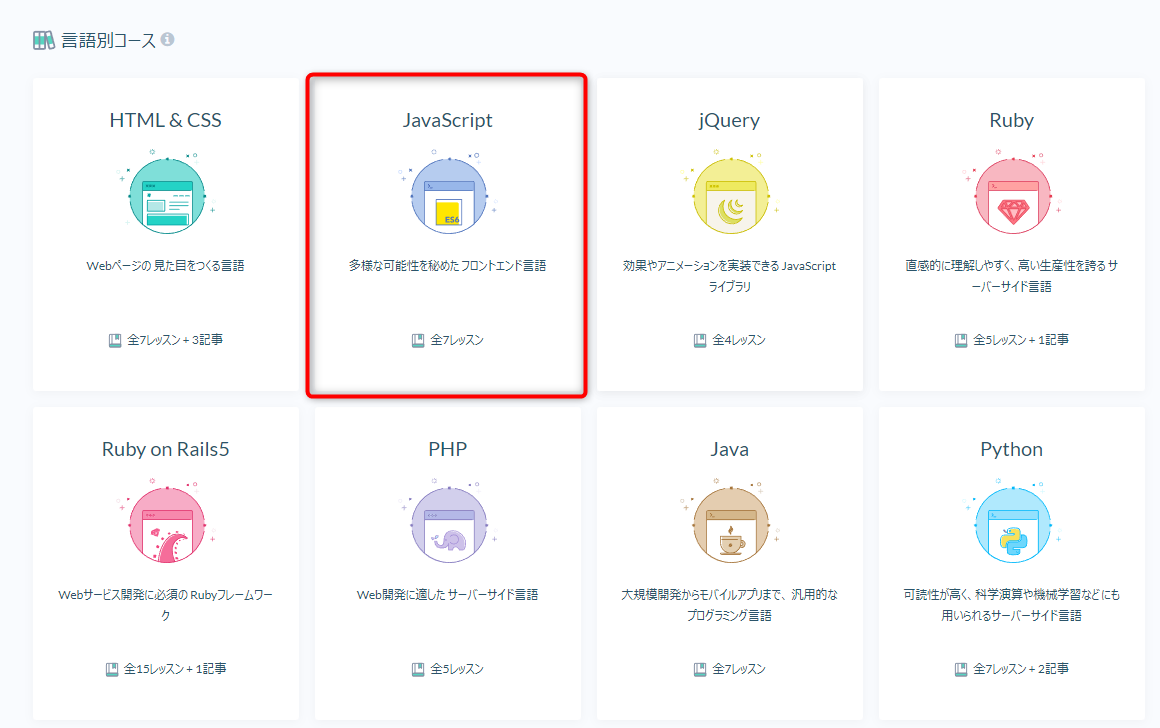Open the Java course title
Viewport: 1160px width, 728px height.
(729, 449)
